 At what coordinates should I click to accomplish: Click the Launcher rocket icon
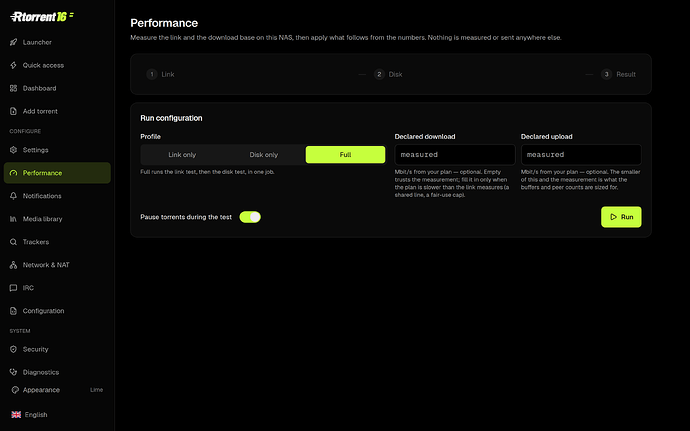[x=13, y=42]
